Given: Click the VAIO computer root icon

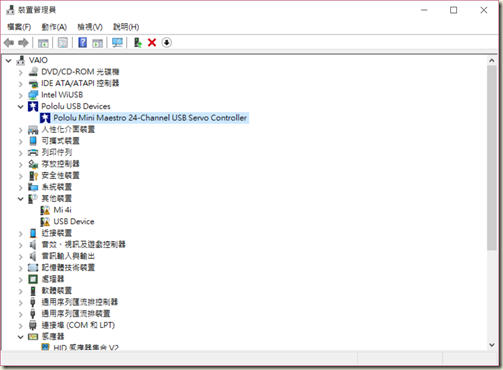Looking at the screenshot, I should tap(21, 60).
